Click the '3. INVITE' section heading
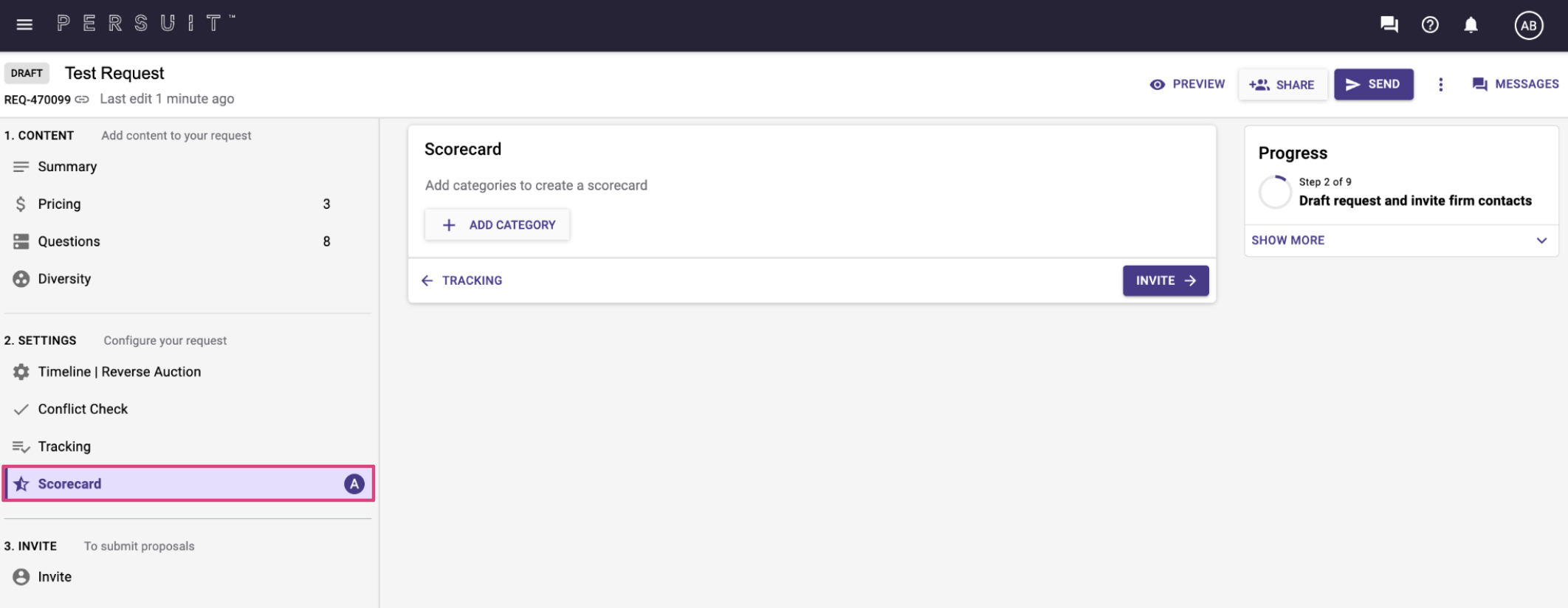The width and height of the screenshot is (1568, 608). [x=30, y=546]
